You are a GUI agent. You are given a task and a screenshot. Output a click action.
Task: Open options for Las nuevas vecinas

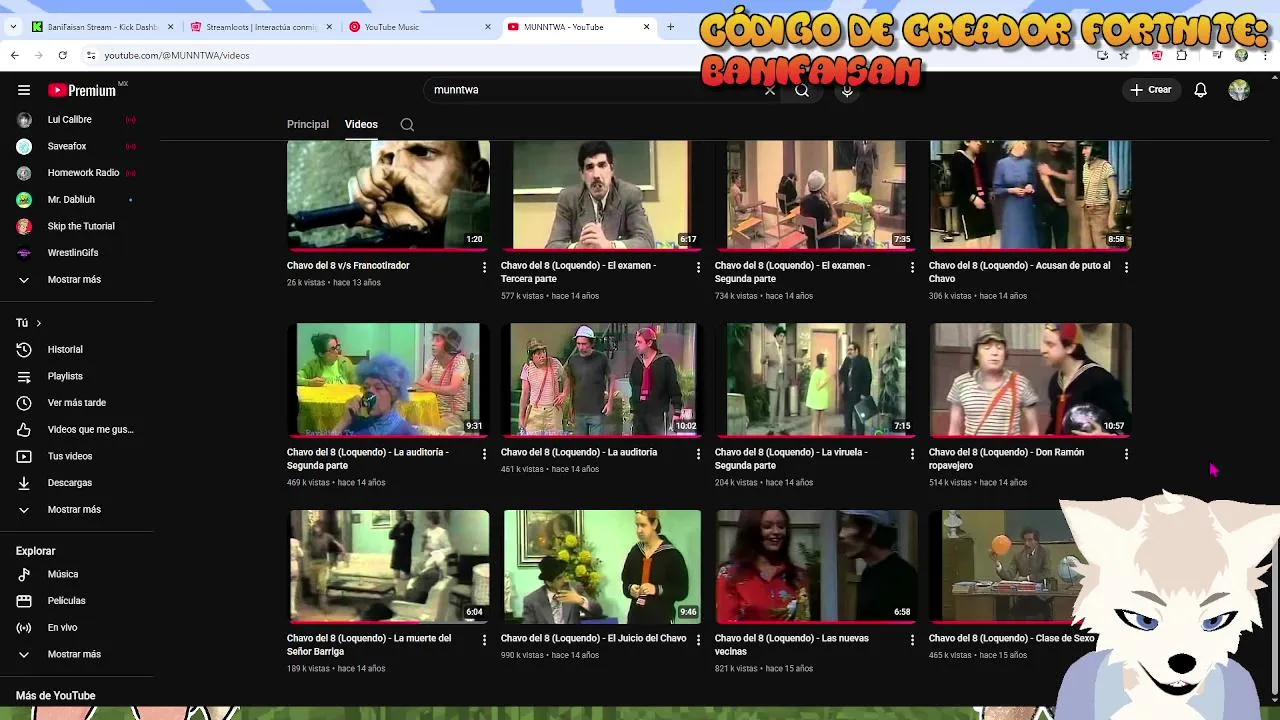pos(912,640)
